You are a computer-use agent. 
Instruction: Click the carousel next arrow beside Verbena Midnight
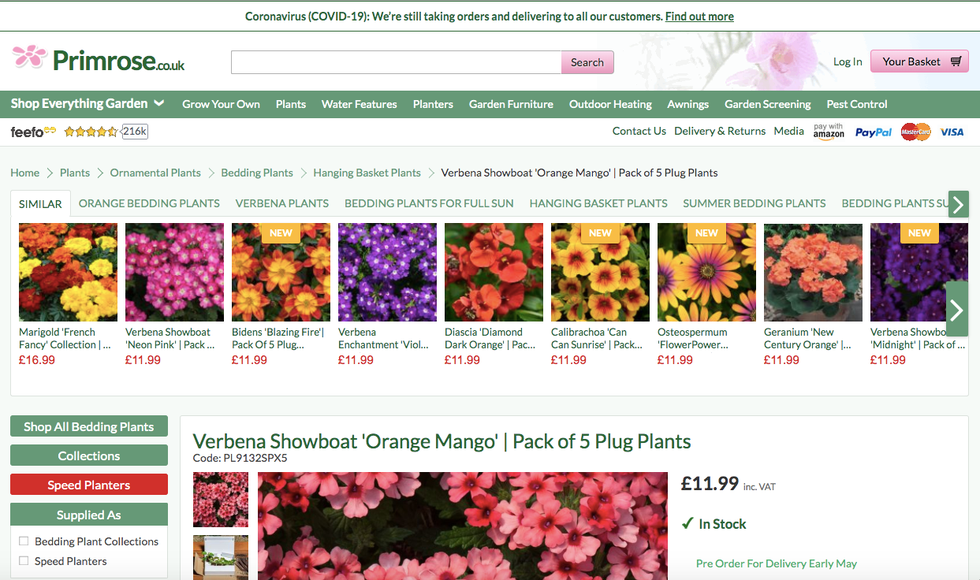tap(956, 309)
